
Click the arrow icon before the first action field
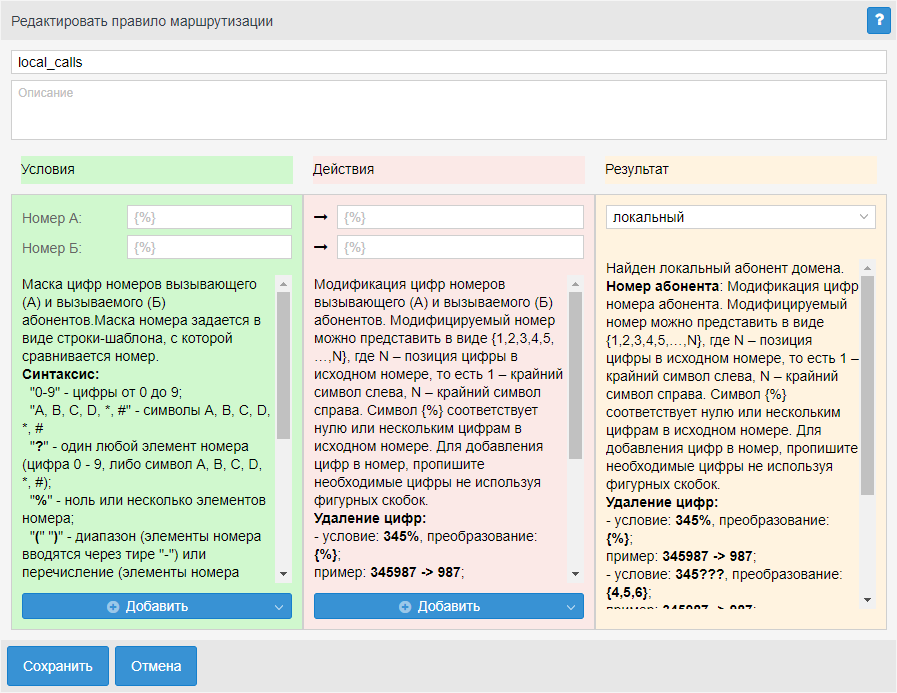321,217
